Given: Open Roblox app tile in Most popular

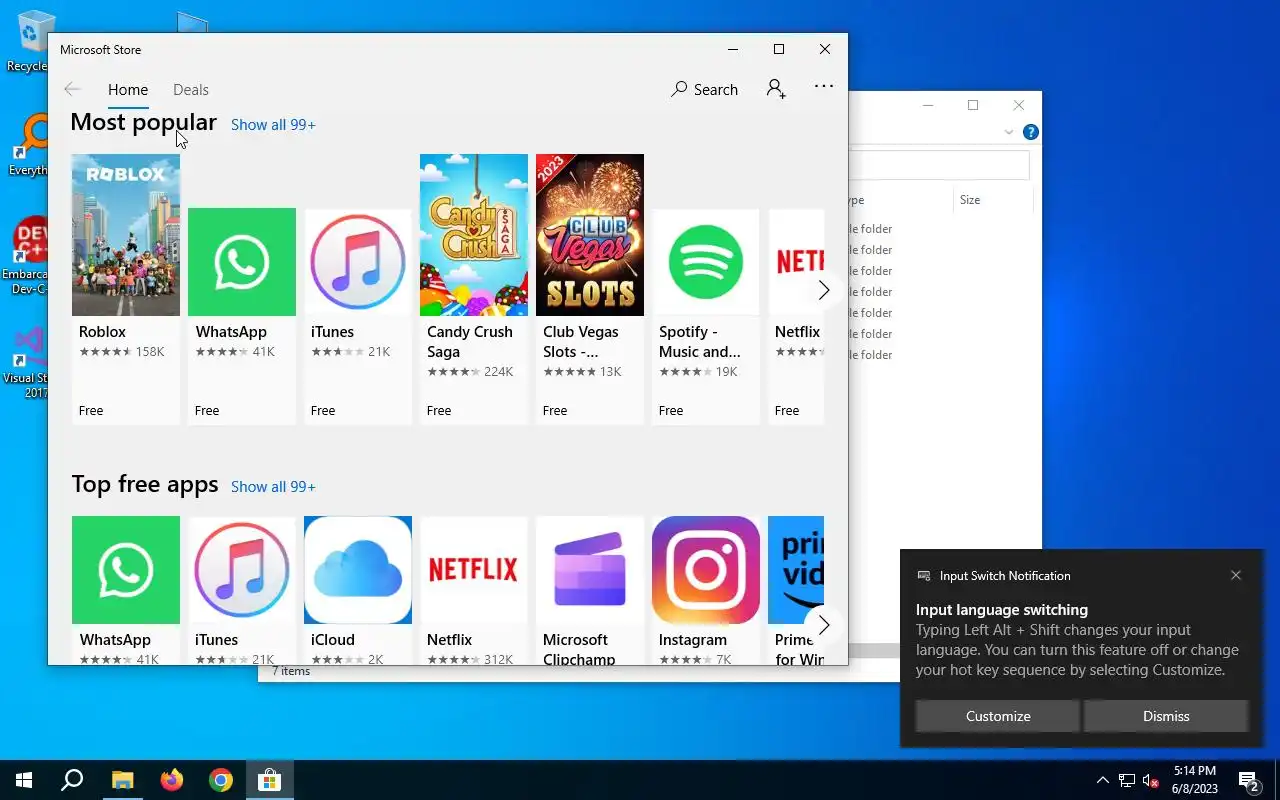Looking at the screenshot, I should pos(126,289).
